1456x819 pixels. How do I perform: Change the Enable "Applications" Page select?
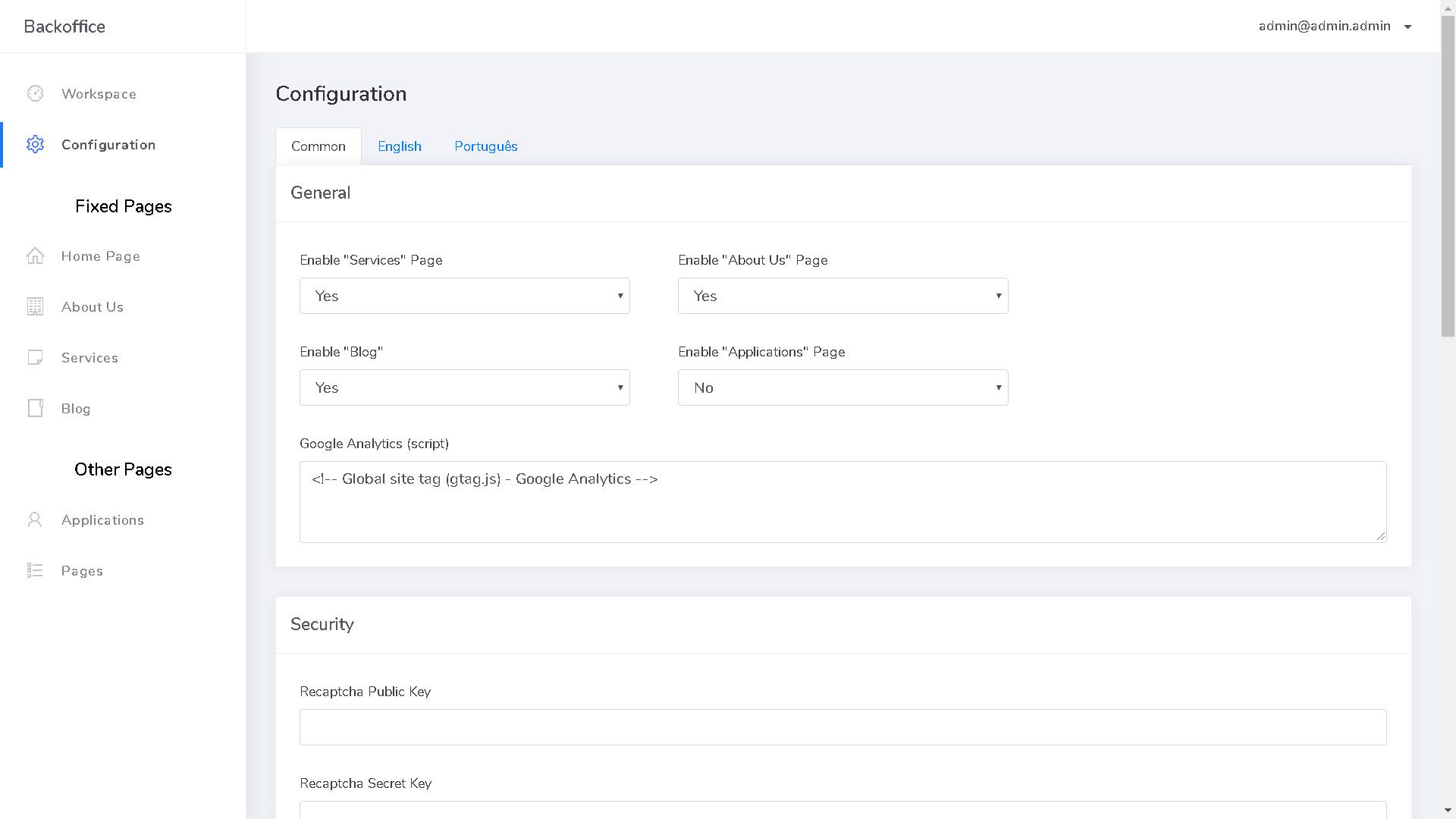click(843, 388)
